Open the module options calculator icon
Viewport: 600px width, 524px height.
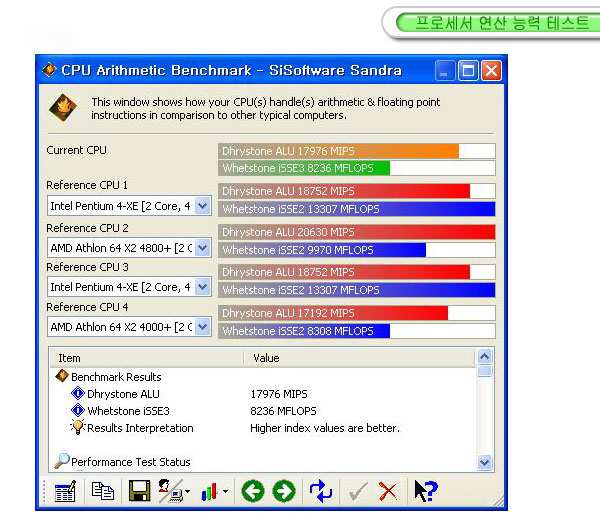coord(65,491)
